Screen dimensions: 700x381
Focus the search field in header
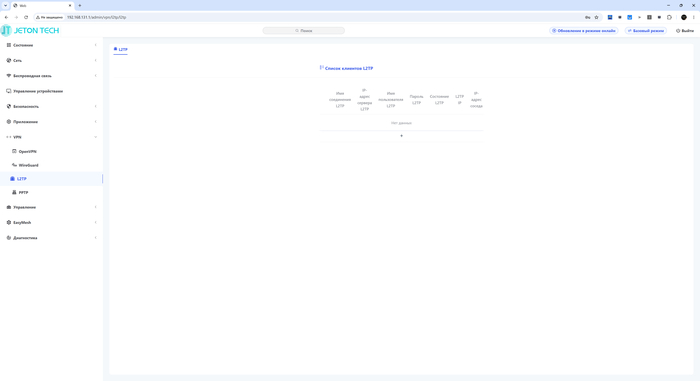tap(304, 31)
